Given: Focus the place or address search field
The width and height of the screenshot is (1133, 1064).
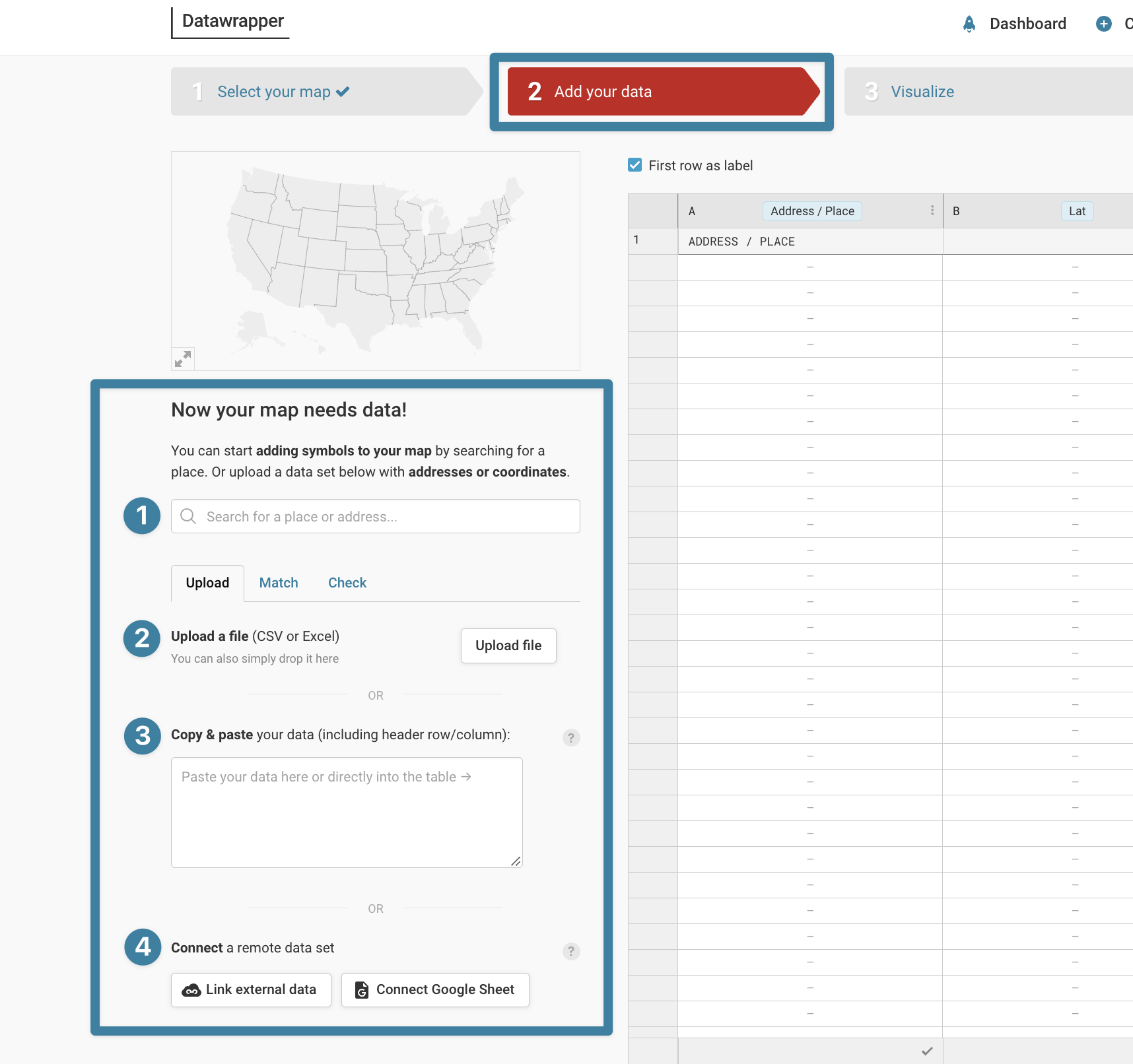Looking at the screenshot, I should click(x=375, y=516).
